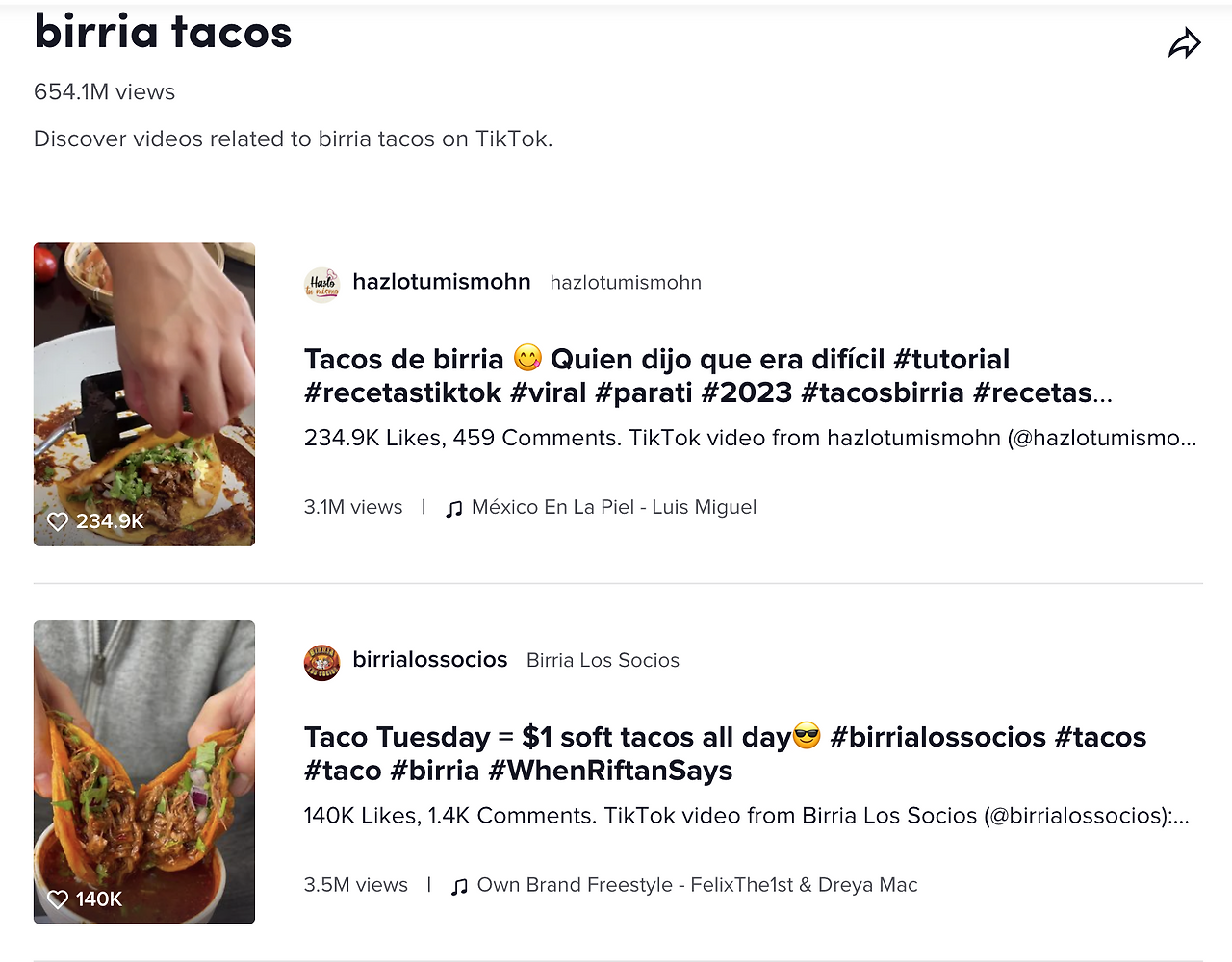Open the Taco Tuesday video title
The width and height of the screenshot is (1232, 962).
pyautogui.click(x=725, y=754)
